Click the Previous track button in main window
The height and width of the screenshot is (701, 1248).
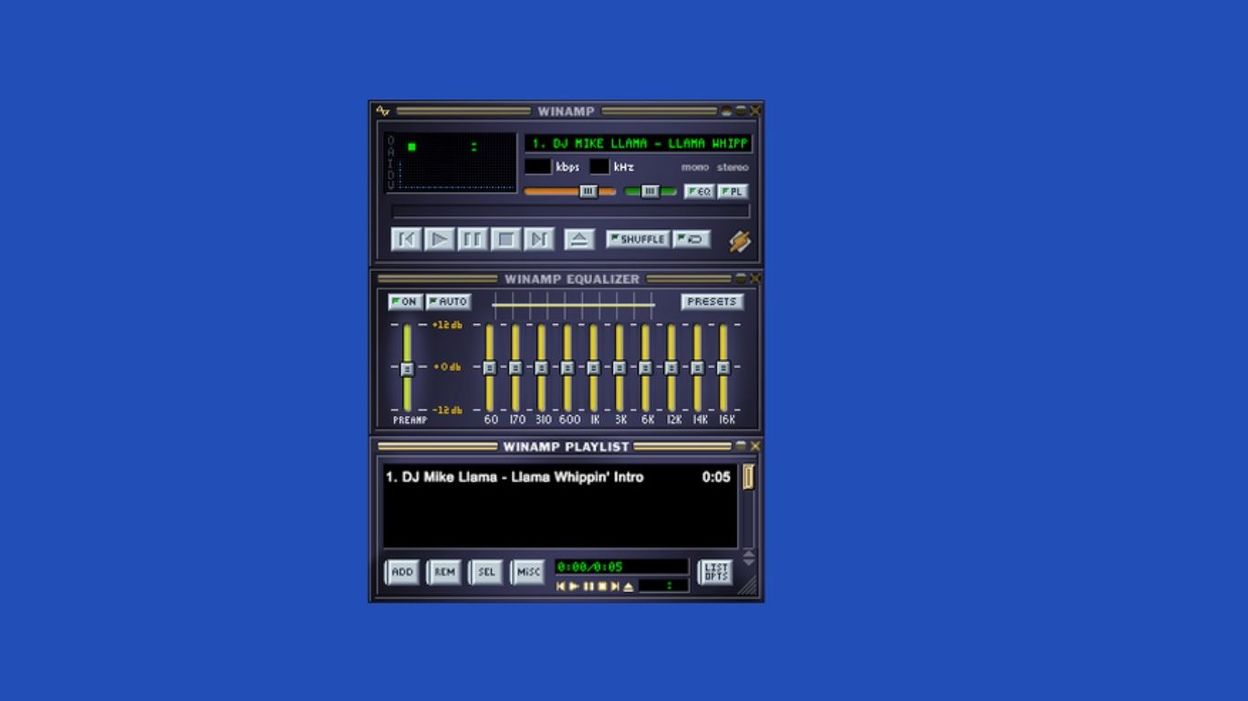click(x=406, y=239)
